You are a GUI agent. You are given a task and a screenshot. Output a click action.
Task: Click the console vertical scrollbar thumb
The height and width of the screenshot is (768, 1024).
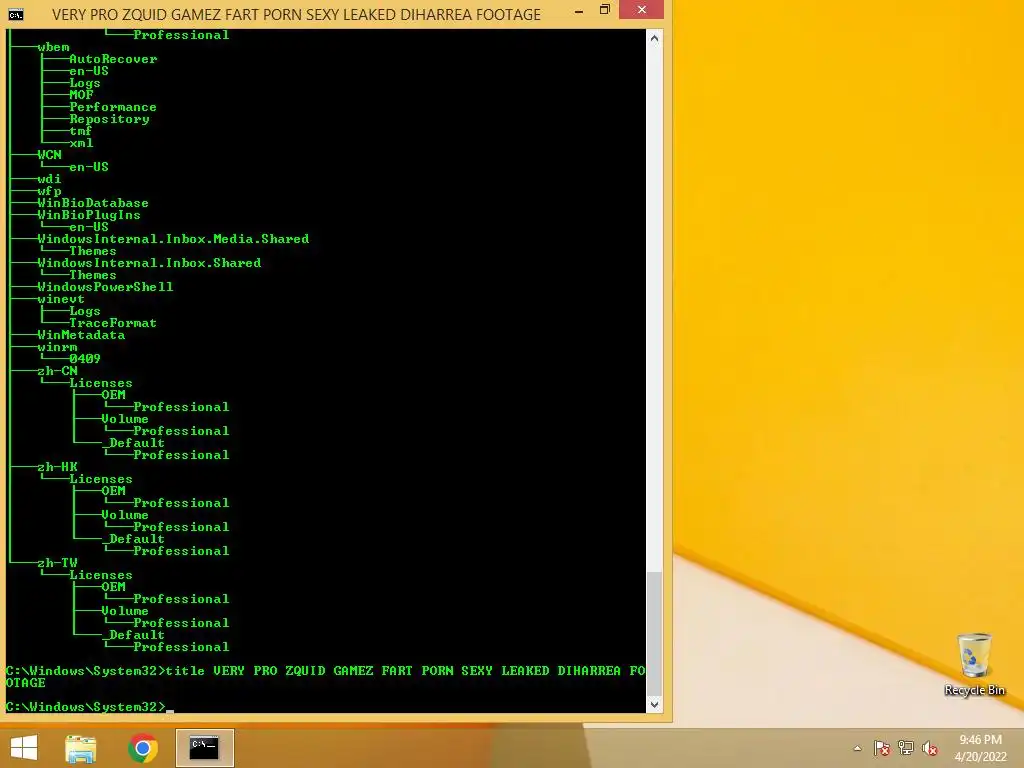pyautogui.click(x=654, y=633)
